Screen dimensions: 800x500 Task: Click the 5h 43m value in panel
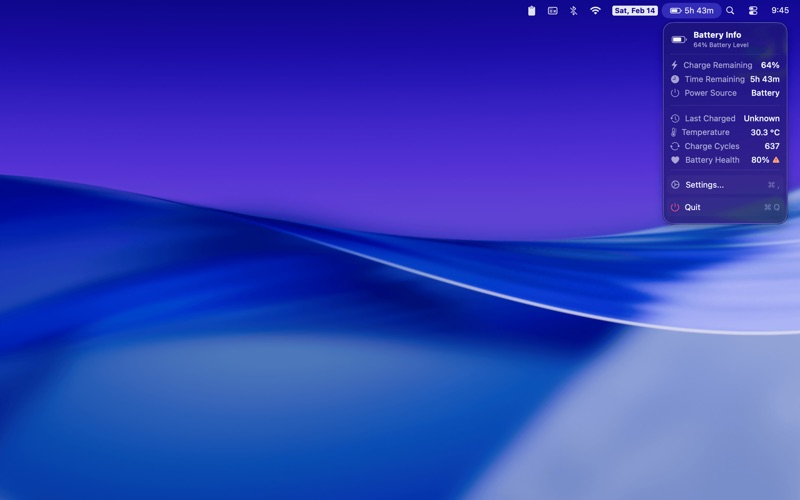coord(764,79)
